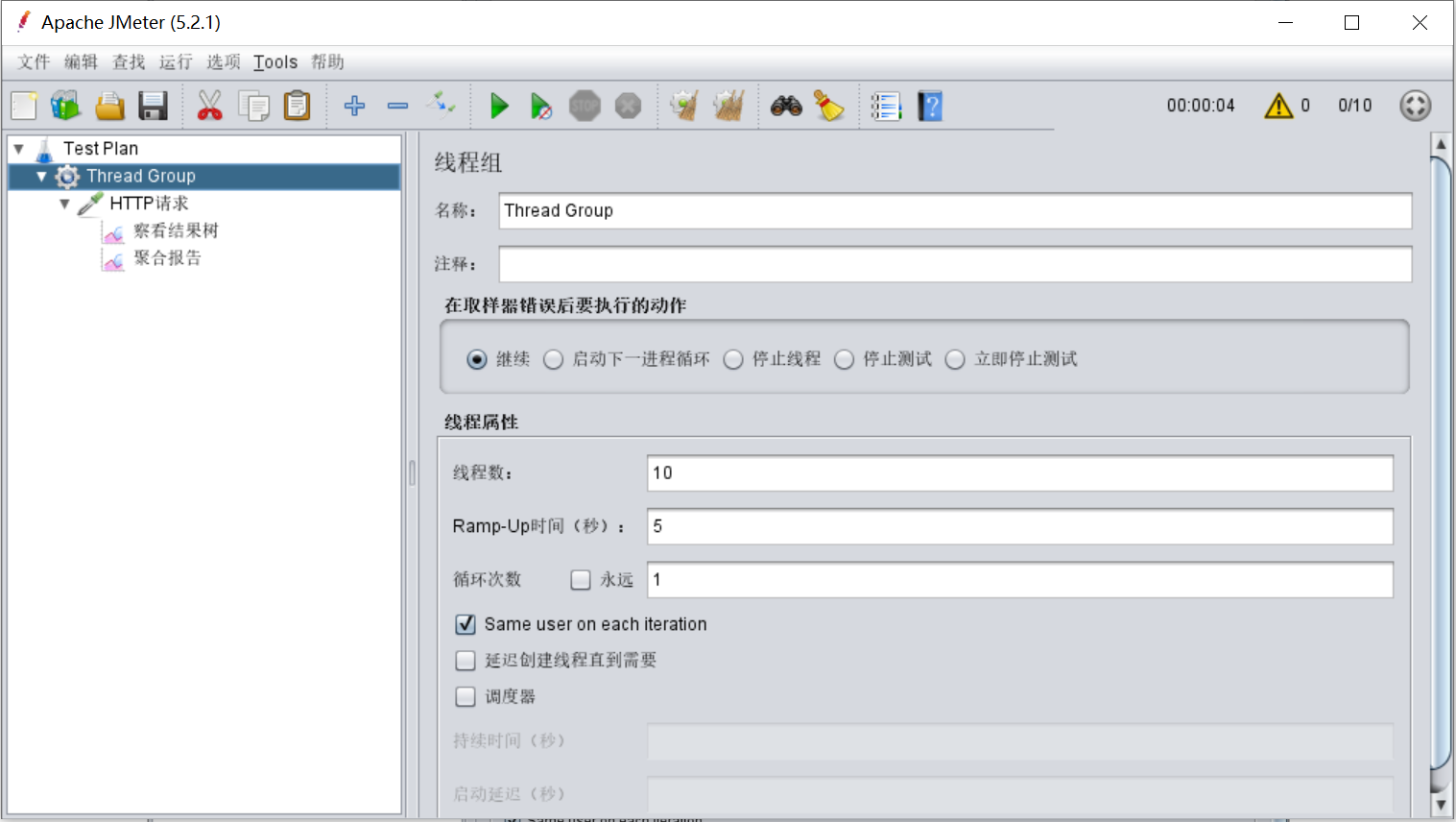The width and height of the screenshot is (1456, 822).
Task: Click the Paste clipboard icon
Action: 298,106
